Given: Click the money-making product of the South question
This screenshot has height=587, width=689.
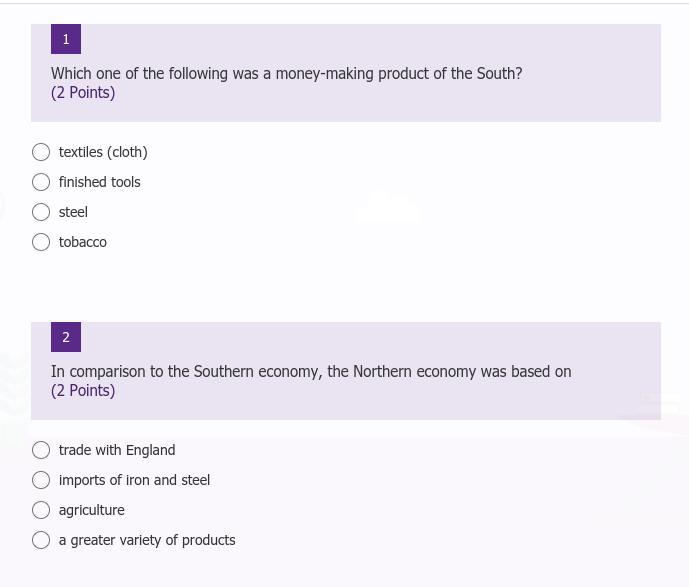Looking at the screenshot, I should point(287,73).
